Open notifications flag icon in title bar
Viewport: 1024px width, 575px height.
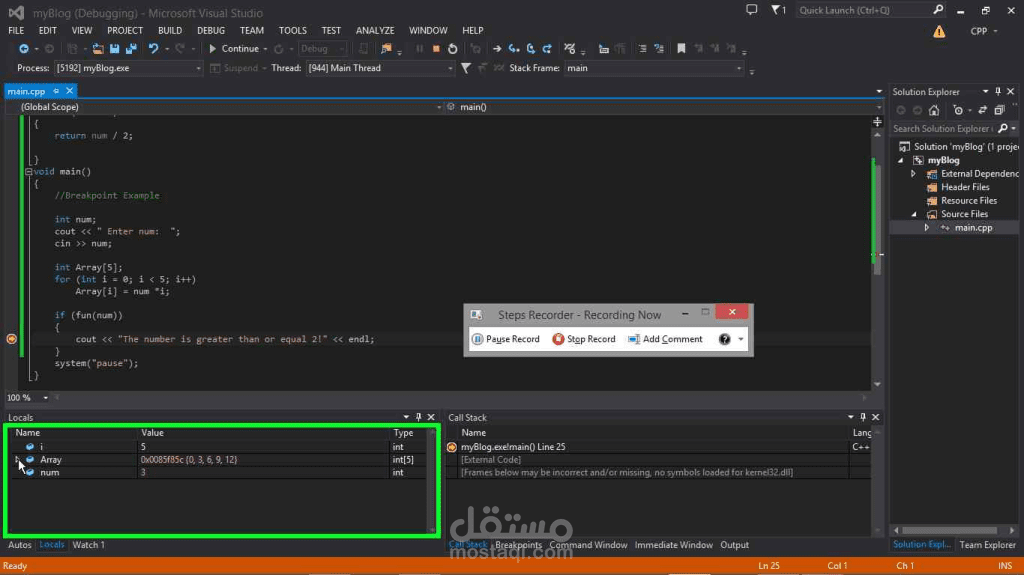click(x=778, y=10)
